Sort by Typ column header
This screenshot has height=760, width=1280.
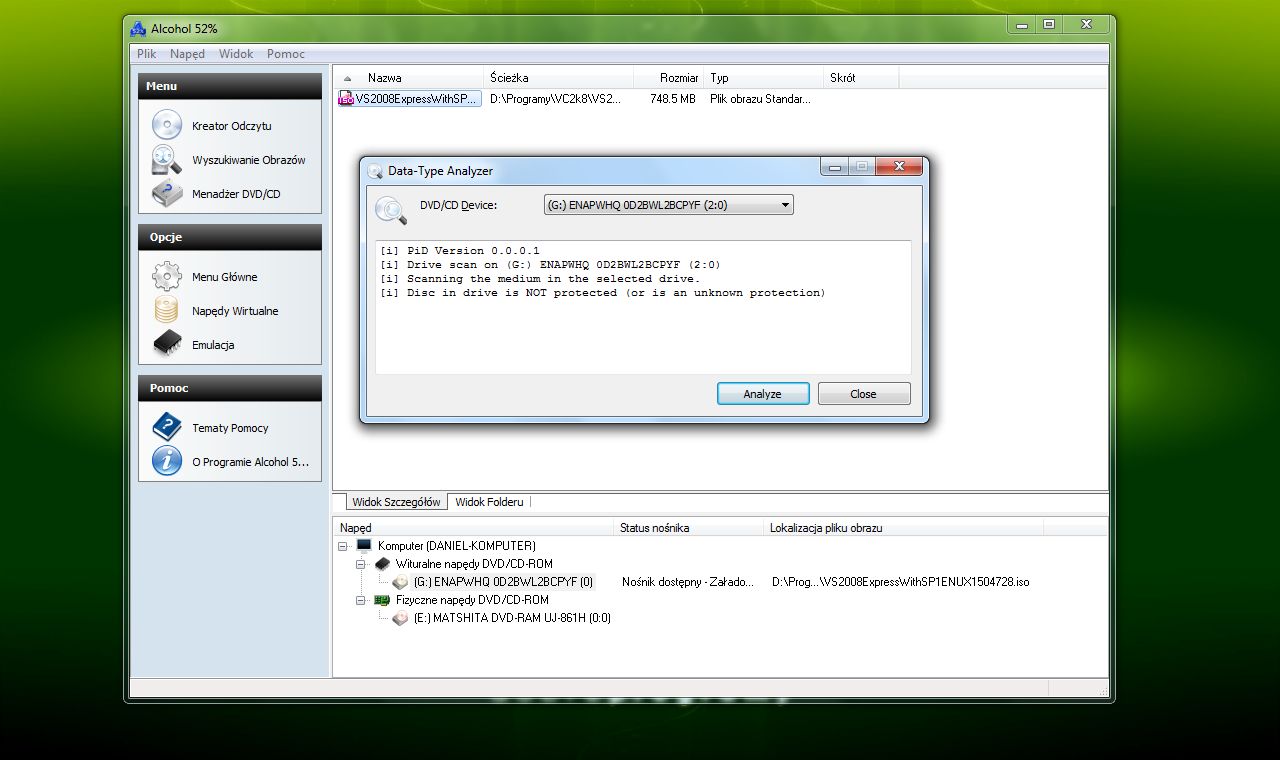coord(764,78)
